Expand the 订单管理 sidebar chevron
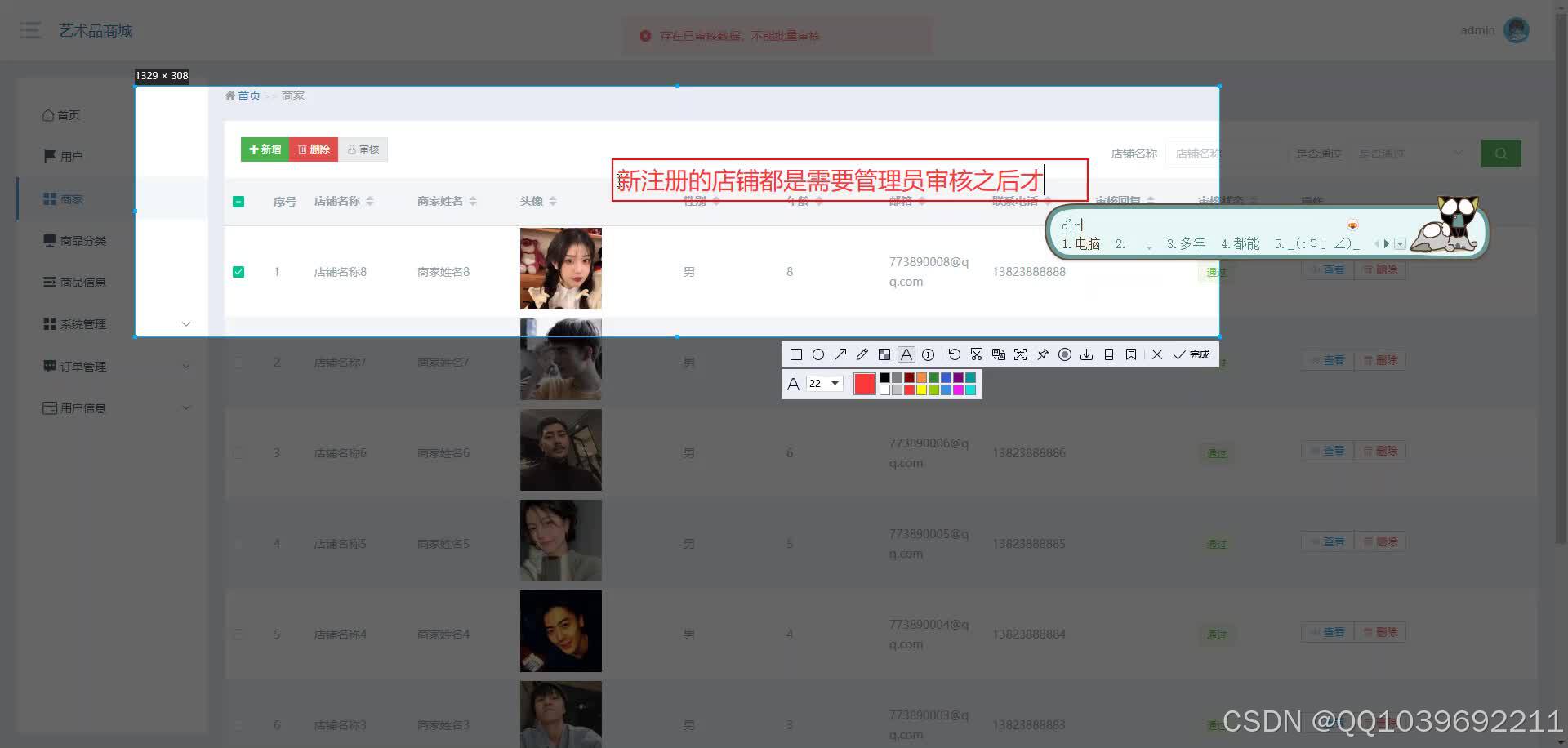The image size is (1568, 748). (x=186, y=366)
